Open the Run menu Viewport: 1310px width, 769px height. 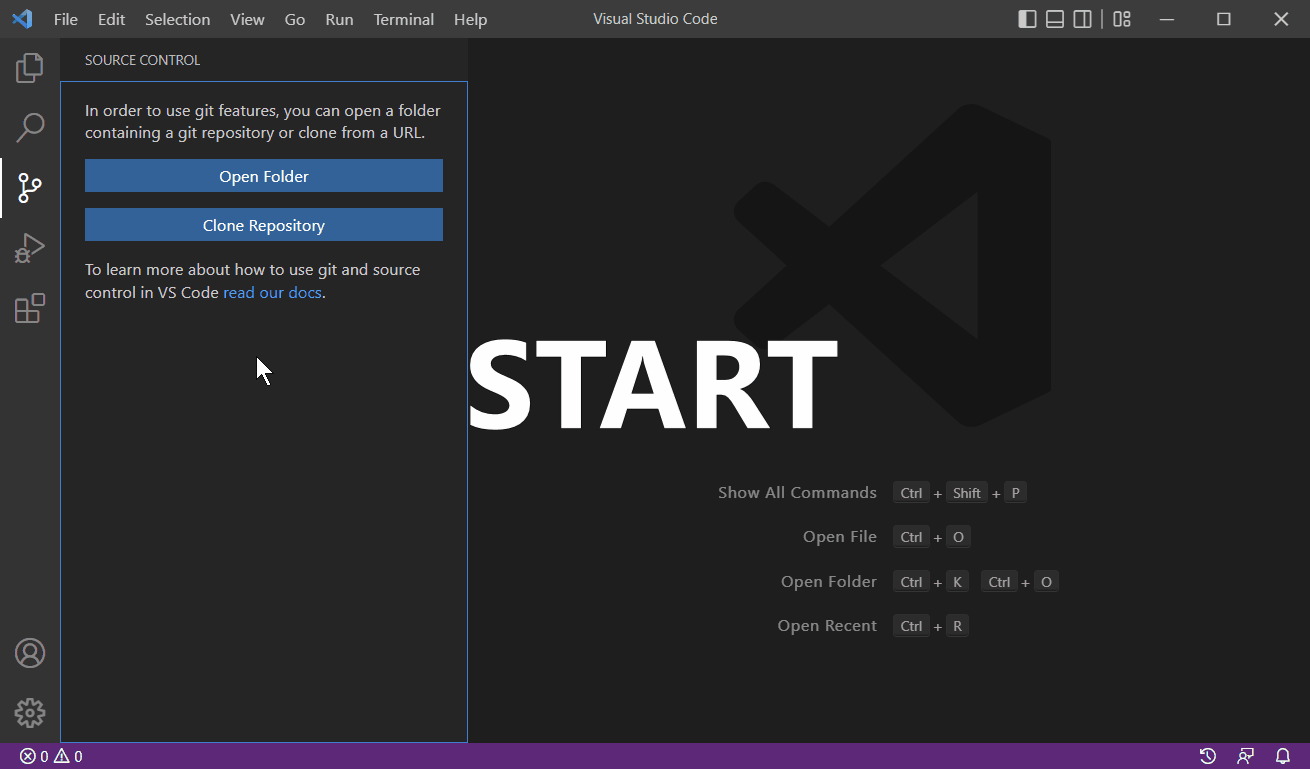click(339, 19)
